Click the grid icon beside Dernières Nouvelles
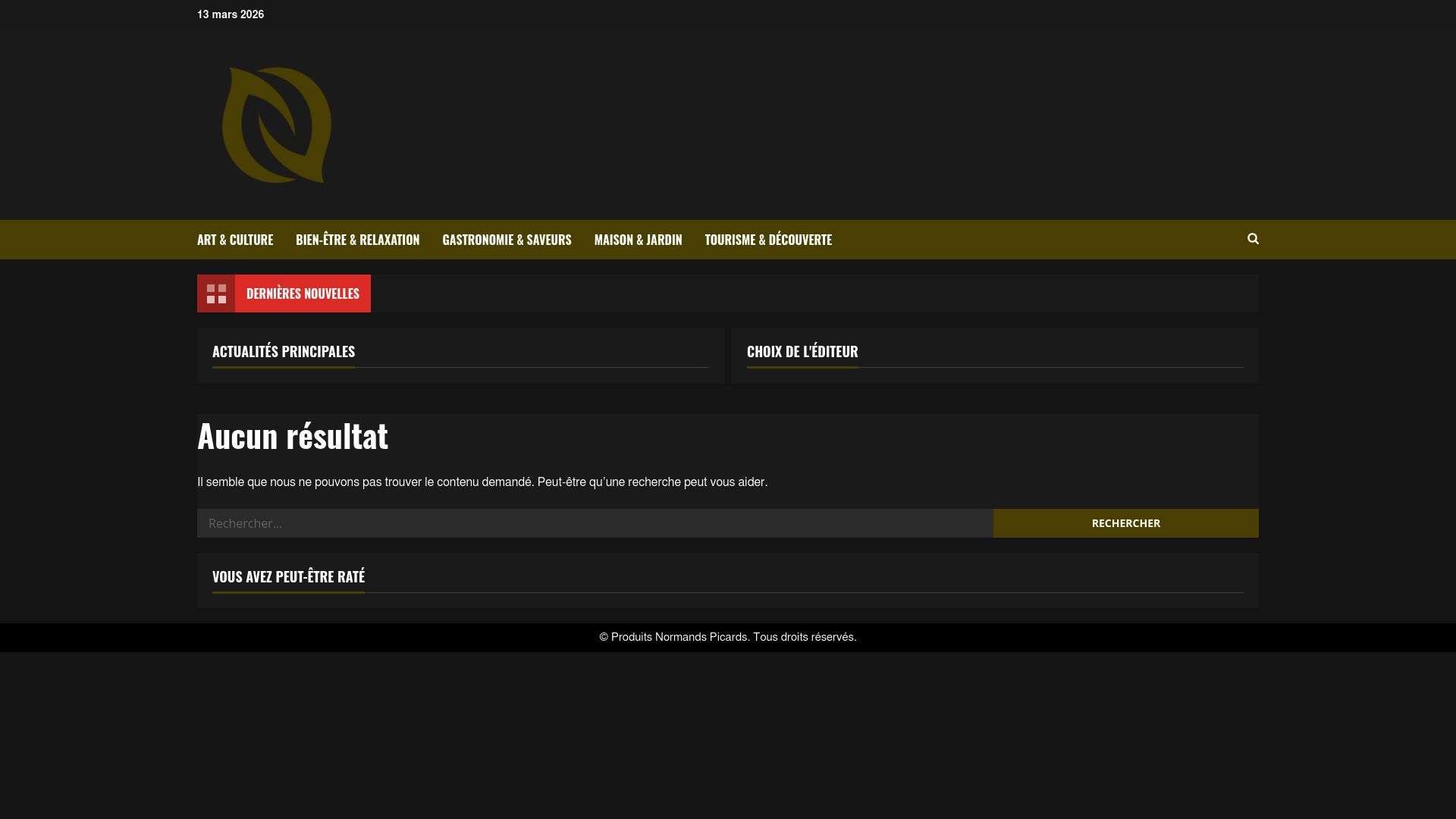 click(x=216, y=293)
